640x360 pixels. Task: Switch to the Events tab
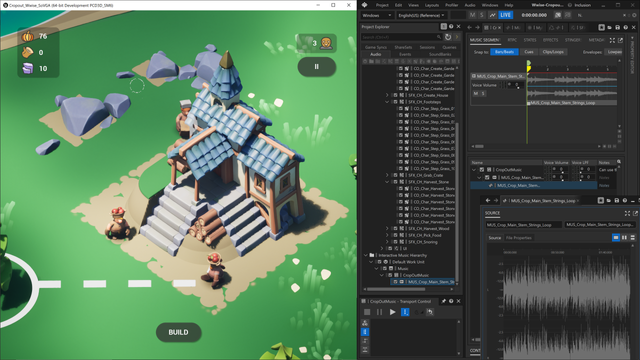pyautogui.click(x=405, y=54)
